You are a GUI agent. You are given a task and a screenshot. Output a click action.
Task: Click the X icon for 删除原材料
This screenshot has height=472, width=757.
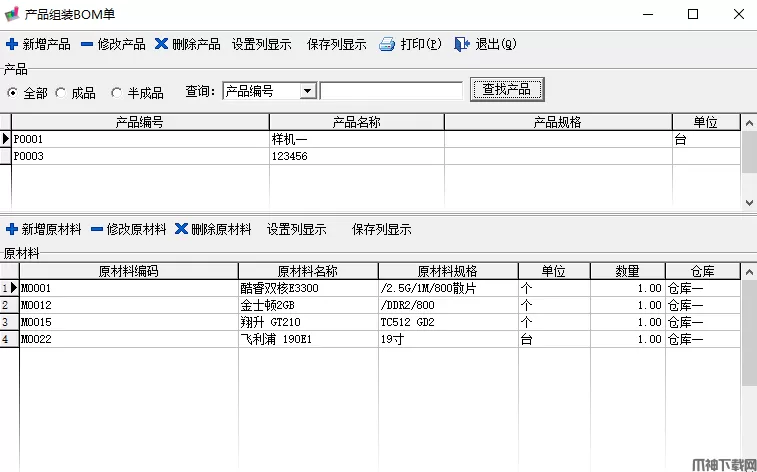[181, 229]
